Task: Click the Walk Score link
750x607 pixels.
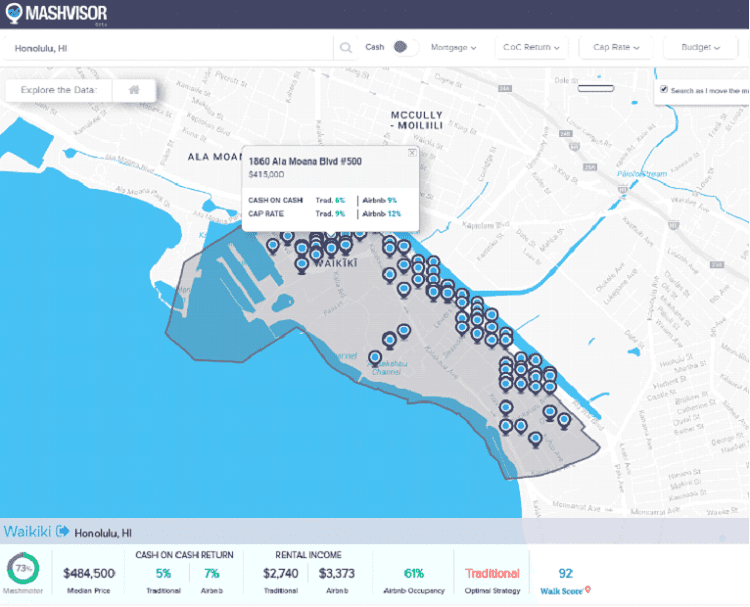Action: [x=561, y=589]
